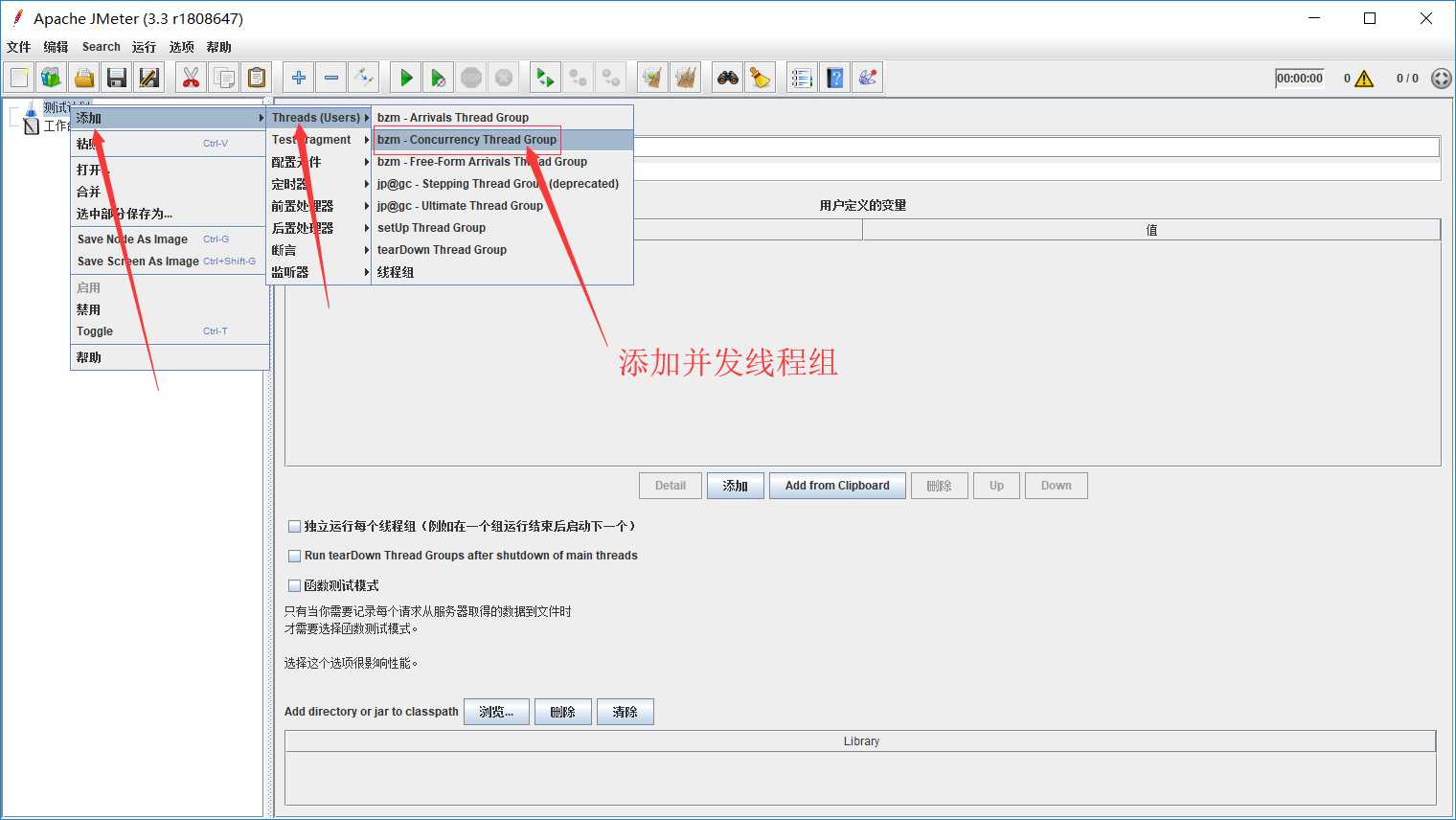This screenshot has height=820, width=1456.
Task: Click the Paste clipboard icon
Action: [257, 78]
